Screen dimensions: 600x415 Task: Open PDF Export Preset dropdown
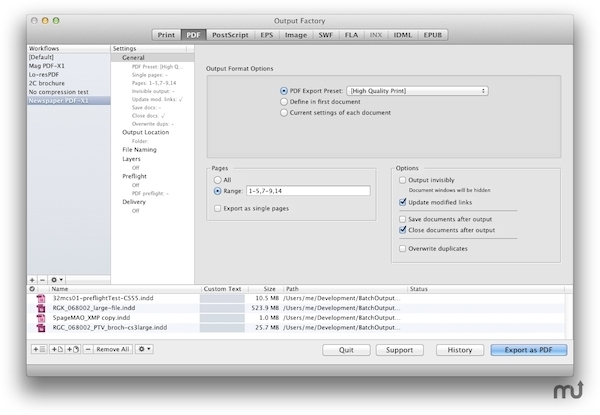[x=416, y=91]
